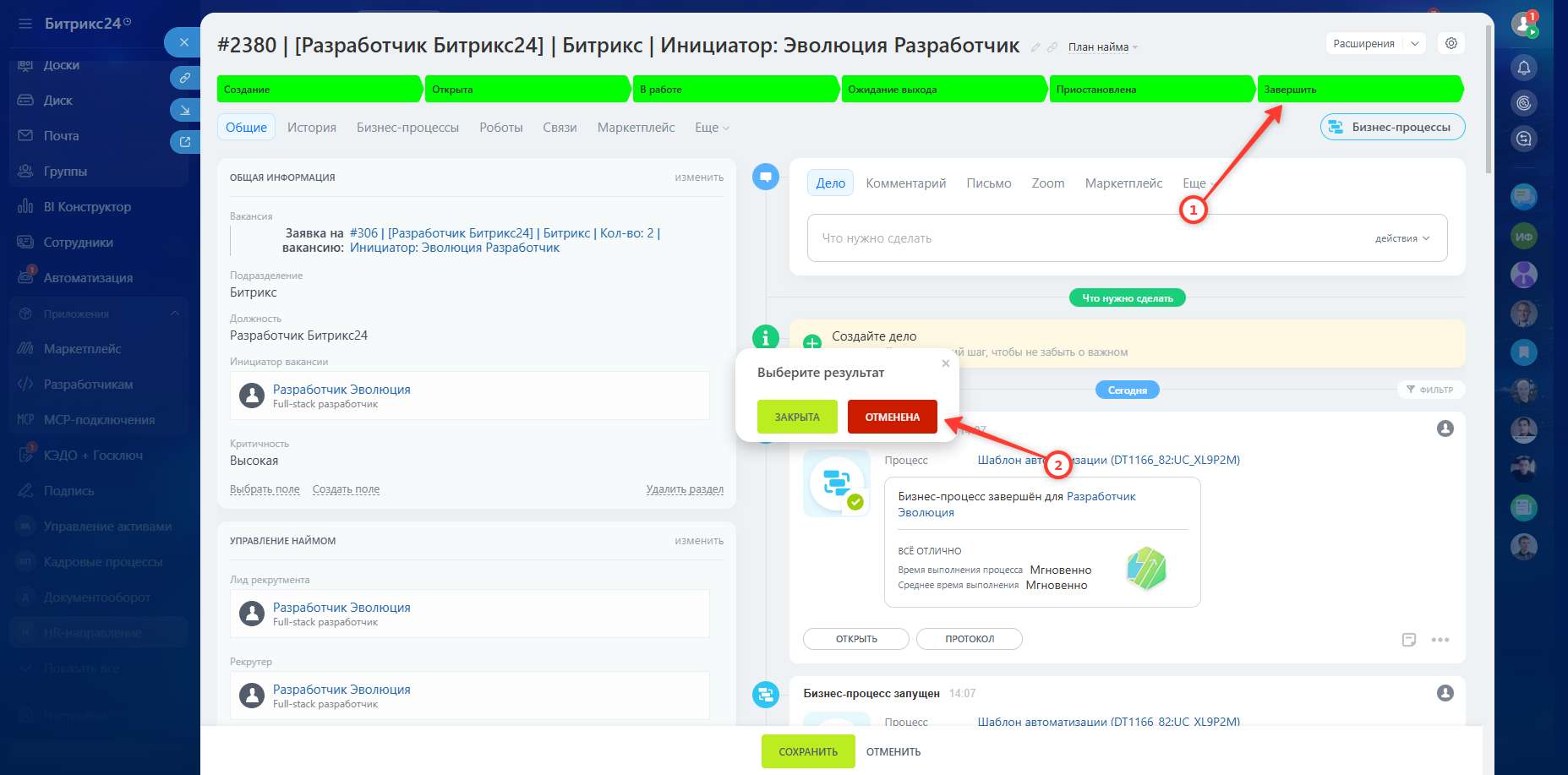The height and width of the screenshot is (775, 1568).
Task: Expand the Еще menu in activity tabs
Action: [x=1199, y=183]
